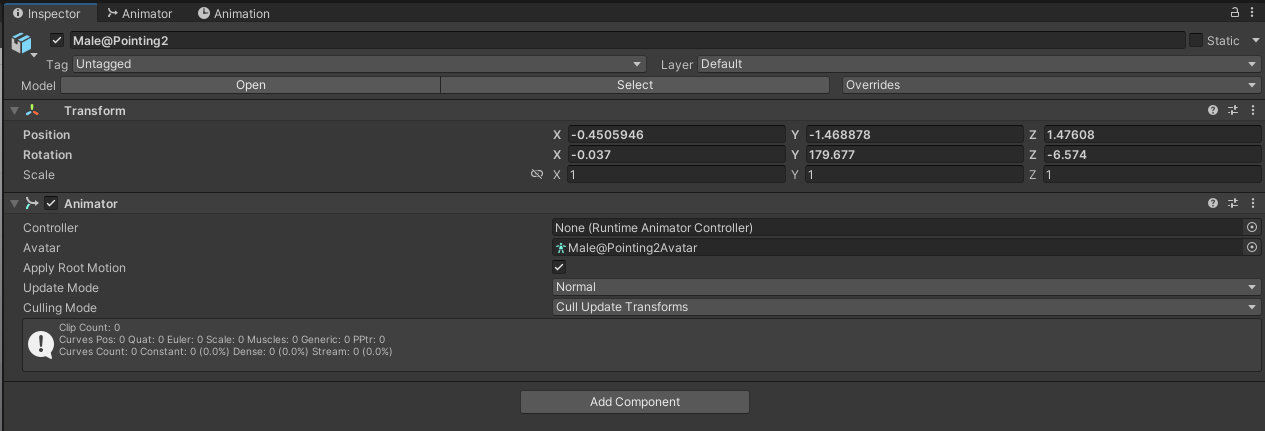Open Transform presets slider icon
Viewport: 1265px width, 431px height.
(1233, 110)
